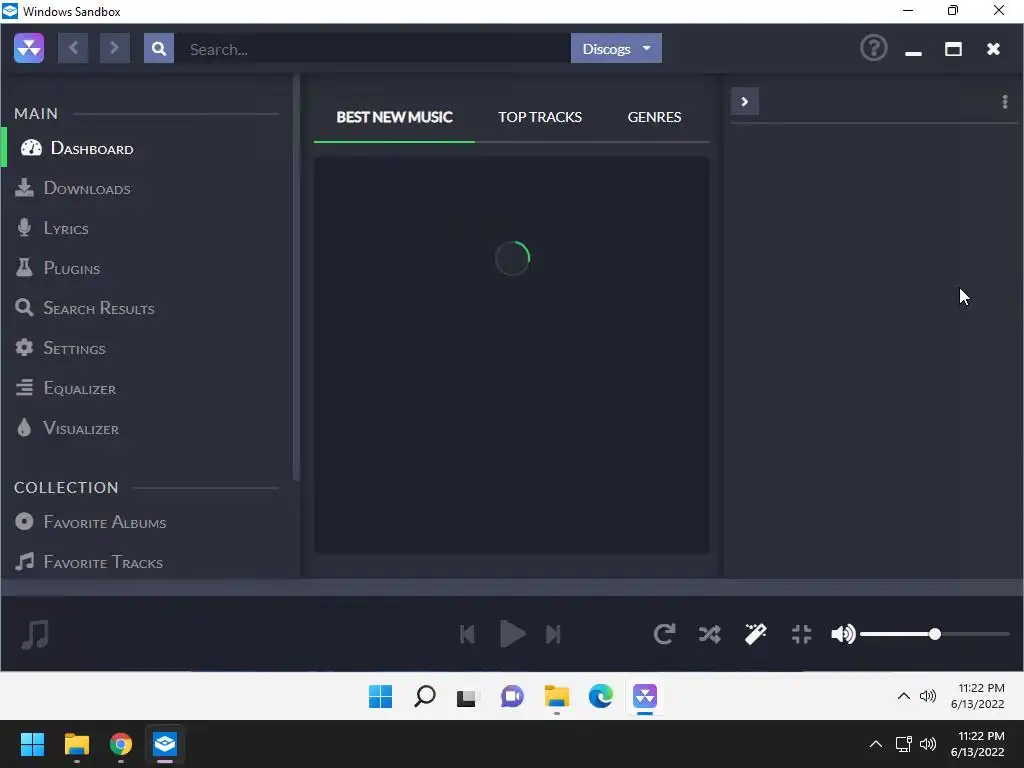The width and height of the screenshot is (1024, 768).
Task: Skip to the previous track
Action: tap(468, 634)
